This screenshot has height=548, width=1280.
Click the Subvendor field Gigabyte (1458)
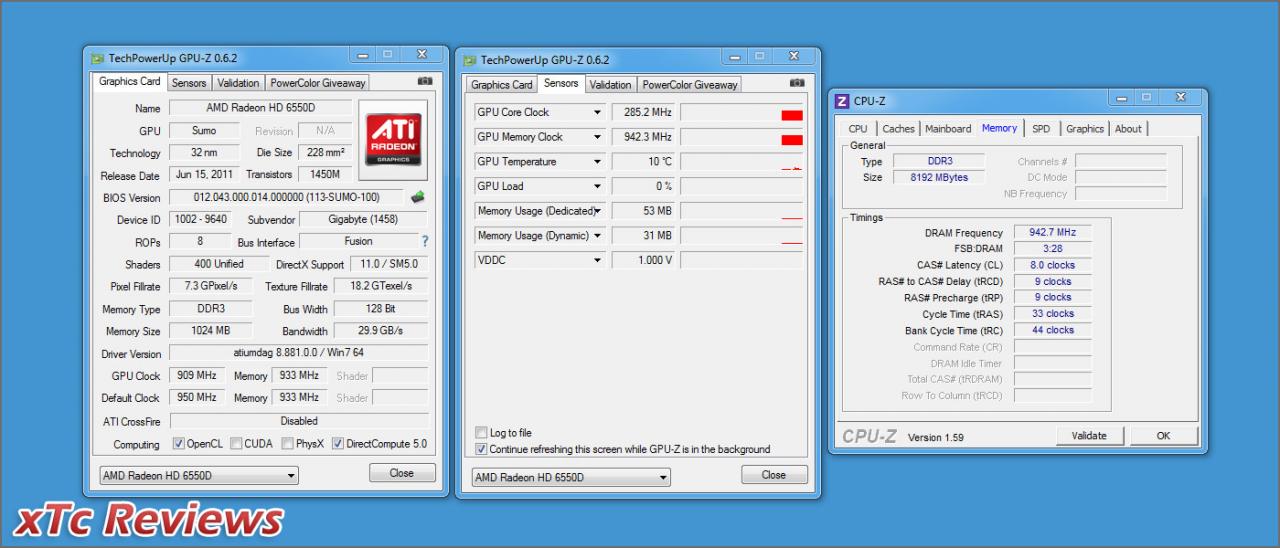(x=364, y=219)
